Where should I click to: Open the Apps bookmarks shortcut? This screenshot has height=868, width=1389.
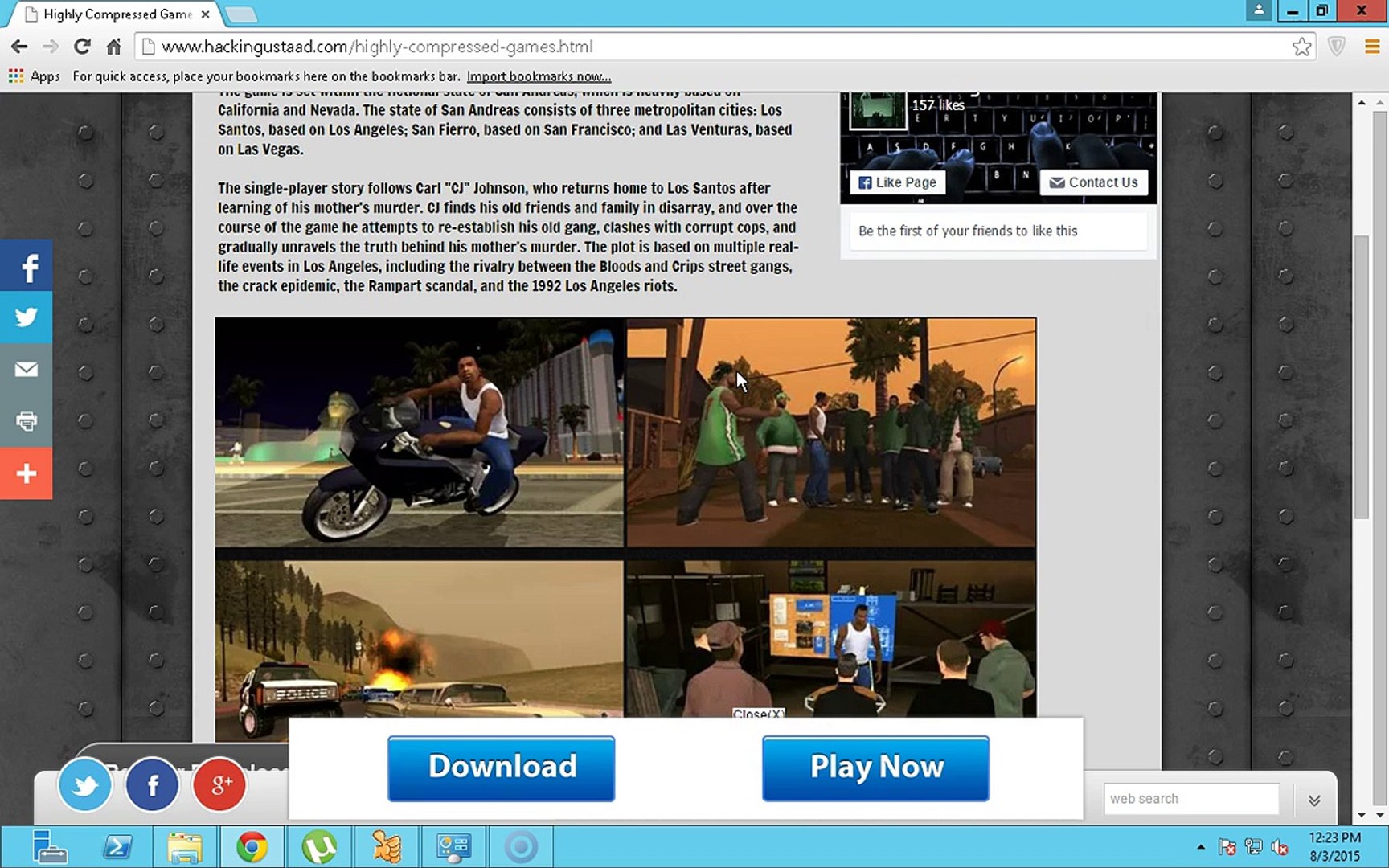(x=35, y=76)
